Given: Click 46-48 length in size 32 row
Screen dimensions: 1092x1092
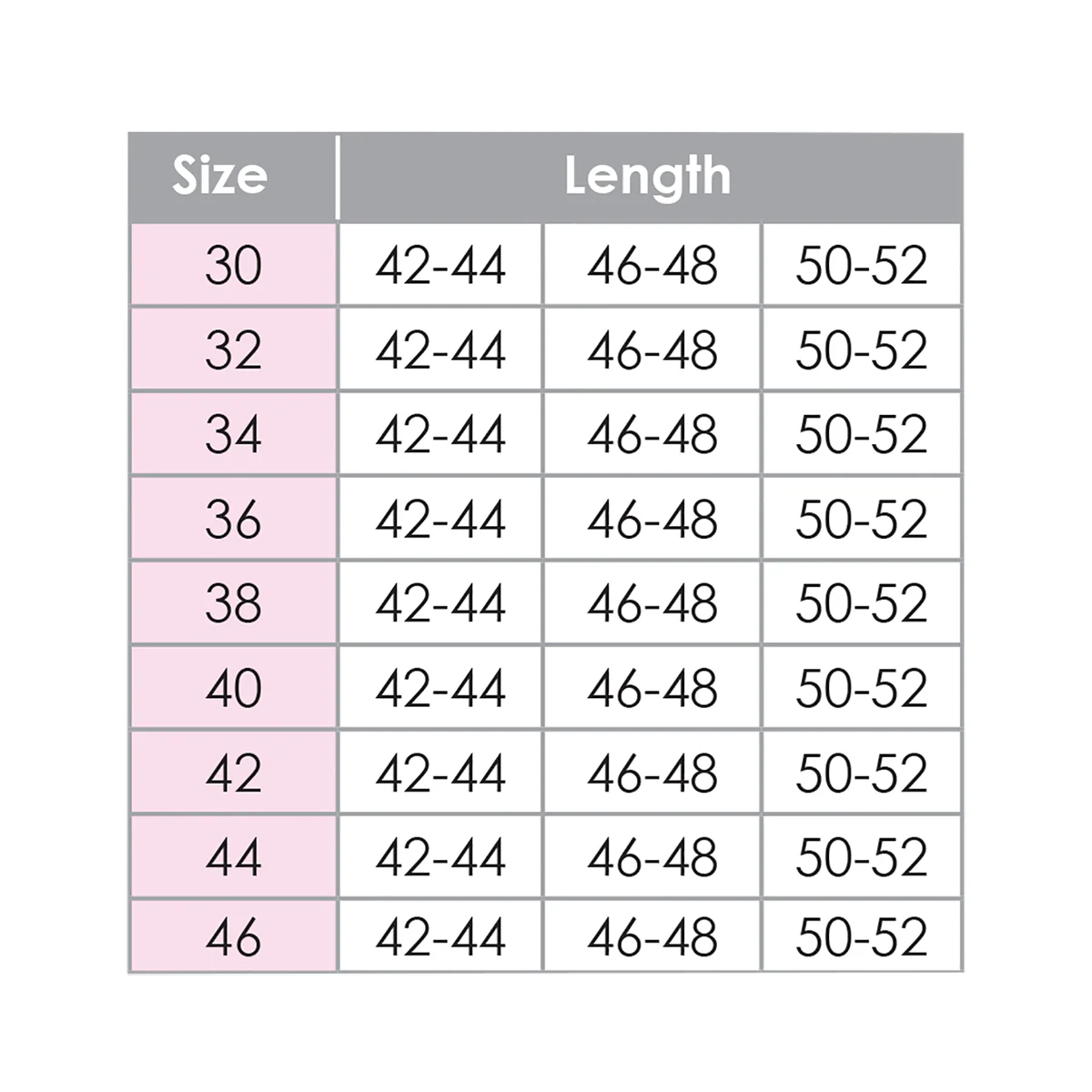Looking at the screenshot, I should [x=652, y=349].
